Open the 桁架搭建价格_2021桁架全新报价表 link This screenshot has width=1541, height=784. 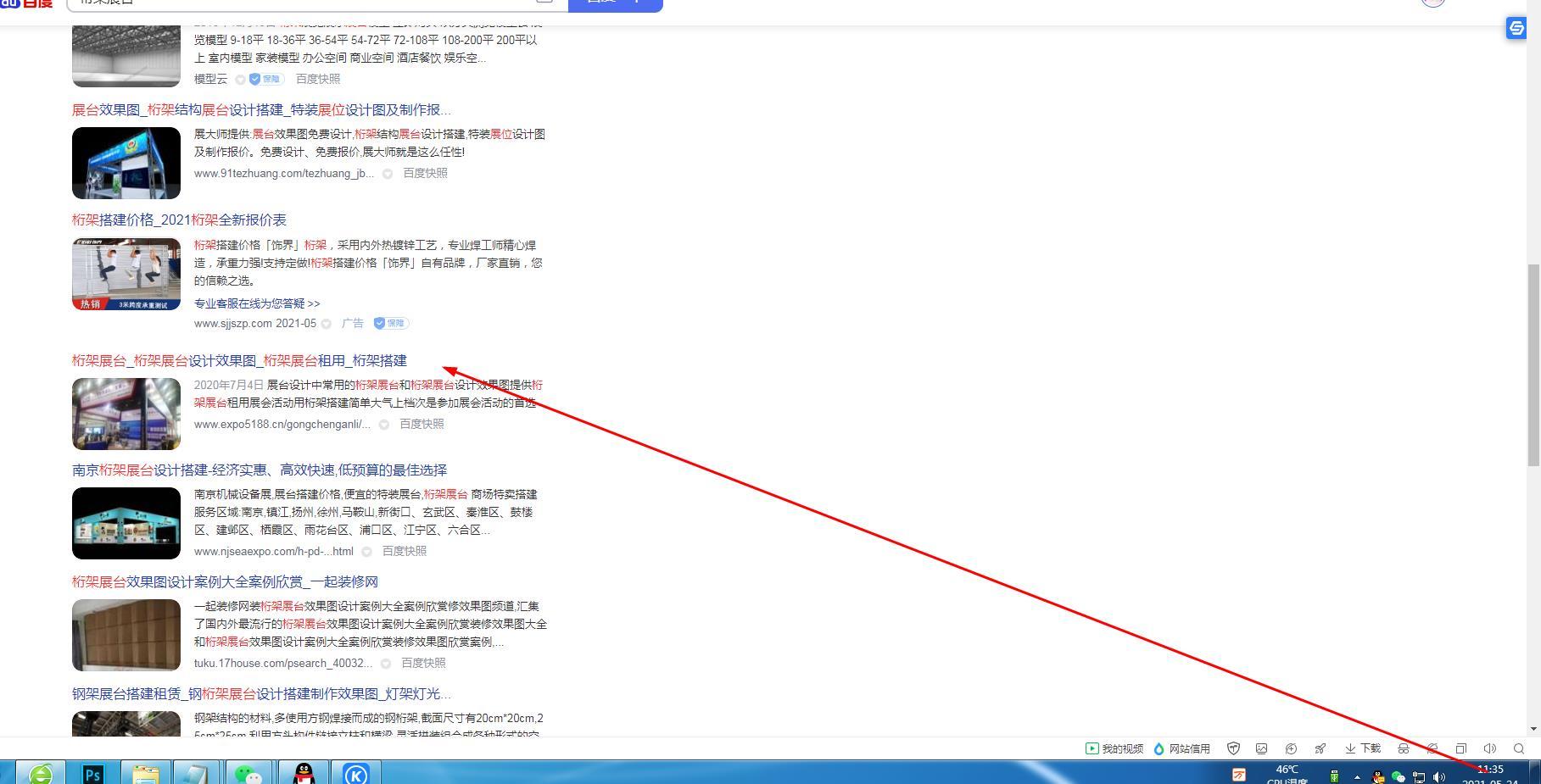[x=179, y=220]
